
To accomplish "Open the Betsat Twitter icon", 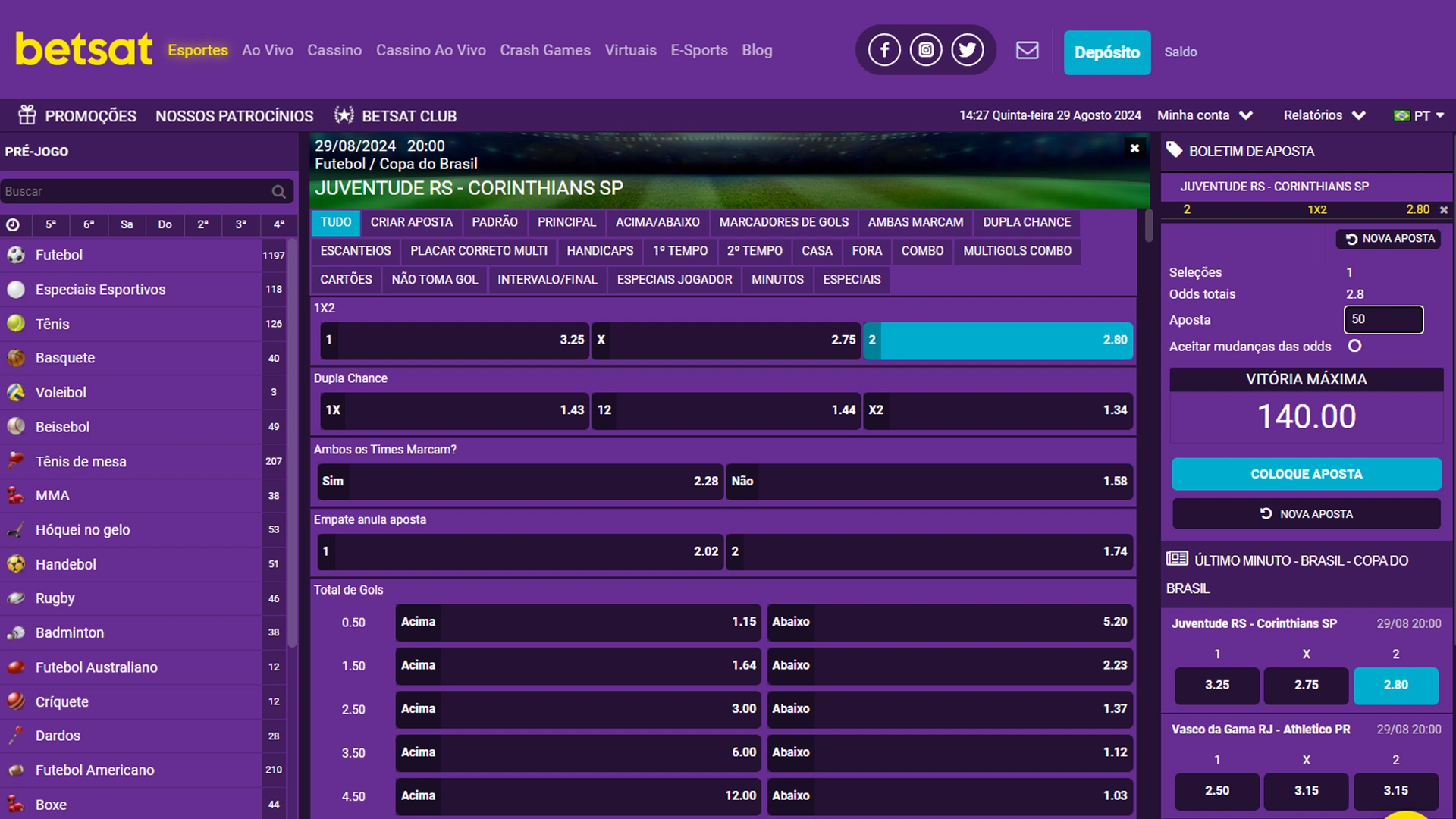I will tap(967, 50).
